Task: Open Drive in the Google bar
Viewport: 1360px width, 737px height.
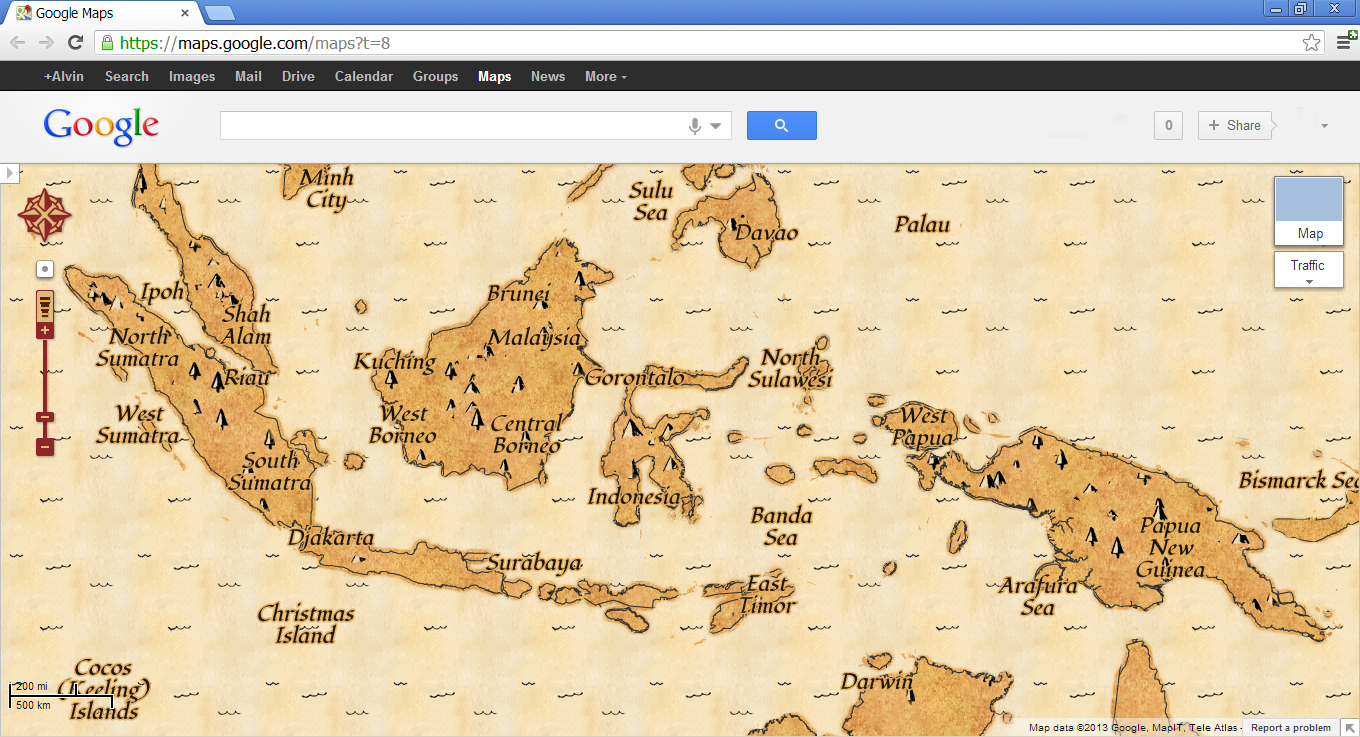Action: point(298,76)
